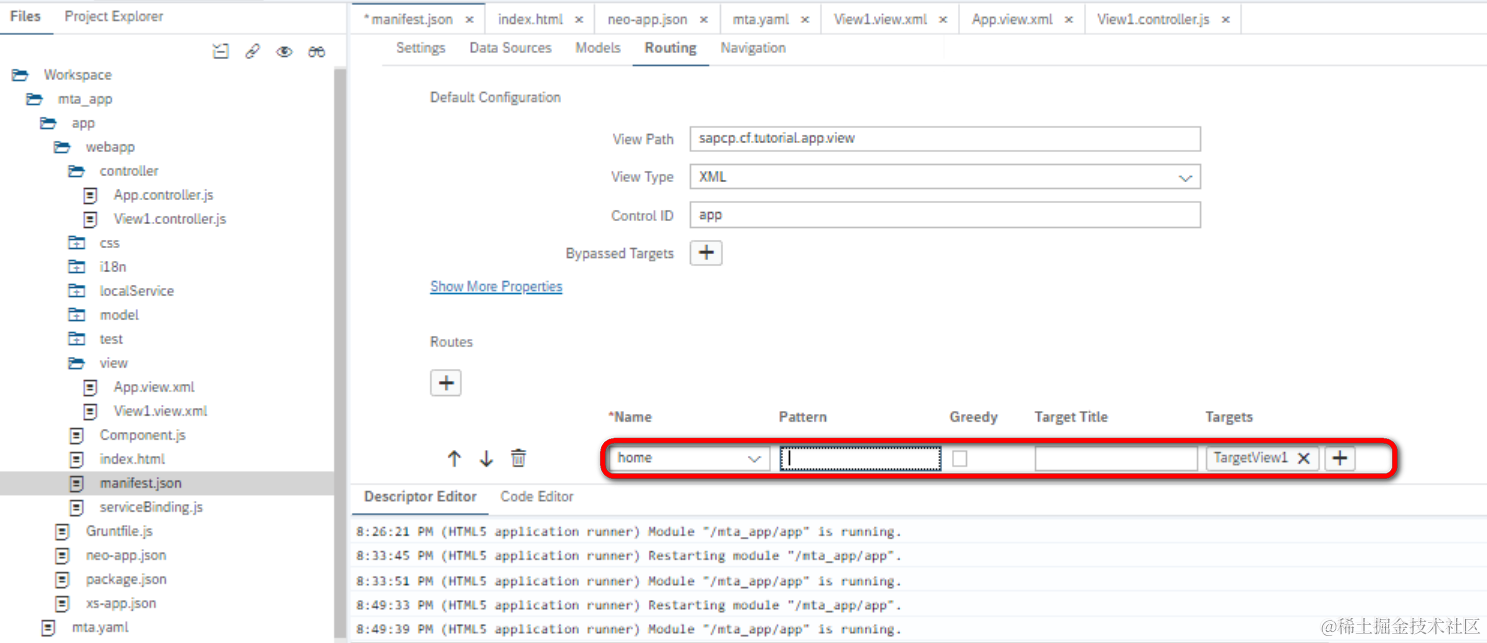Select serviceBinding.js file
The height and width of the screenshot is (643, 1487).
tap(151, 507)
